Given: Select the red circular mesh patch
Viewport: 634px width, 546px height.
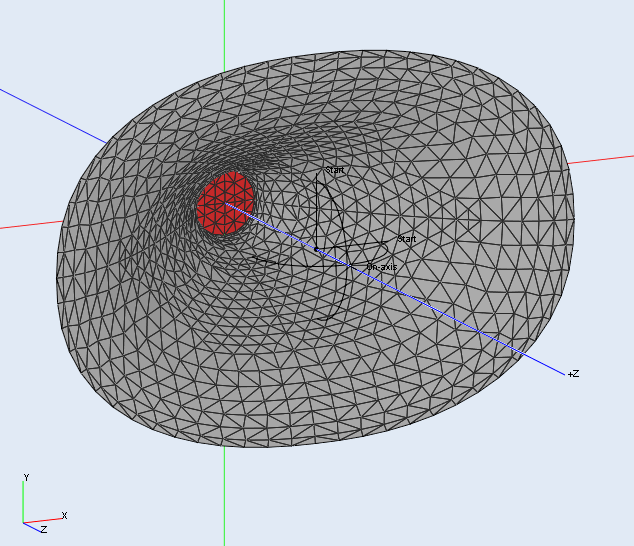Looking at the screenshot, I should pos(225,203).
